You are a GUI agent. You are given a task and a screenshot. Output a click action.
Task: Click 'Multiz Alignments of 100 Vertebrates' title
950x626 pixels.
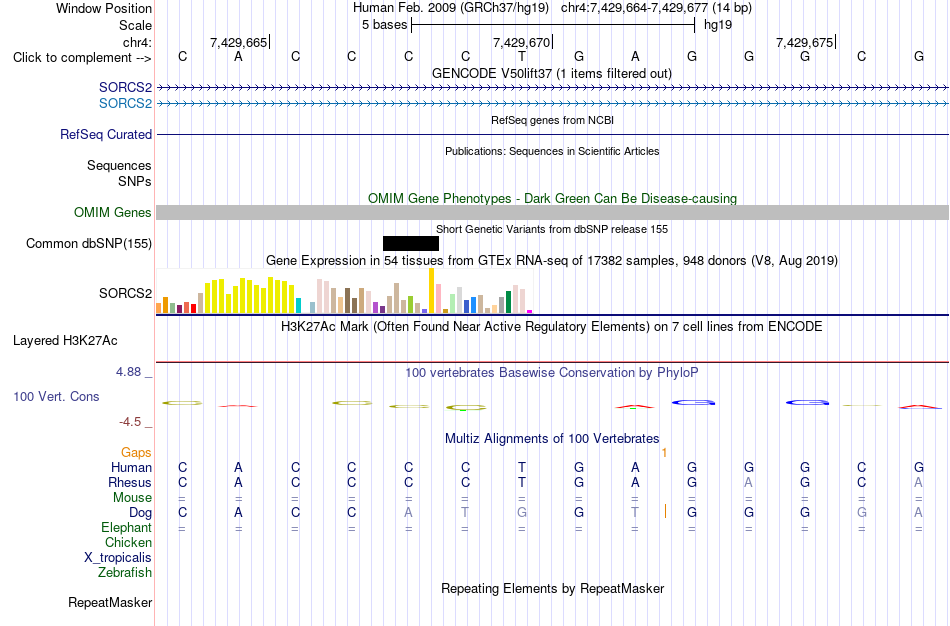pos(552,438)
